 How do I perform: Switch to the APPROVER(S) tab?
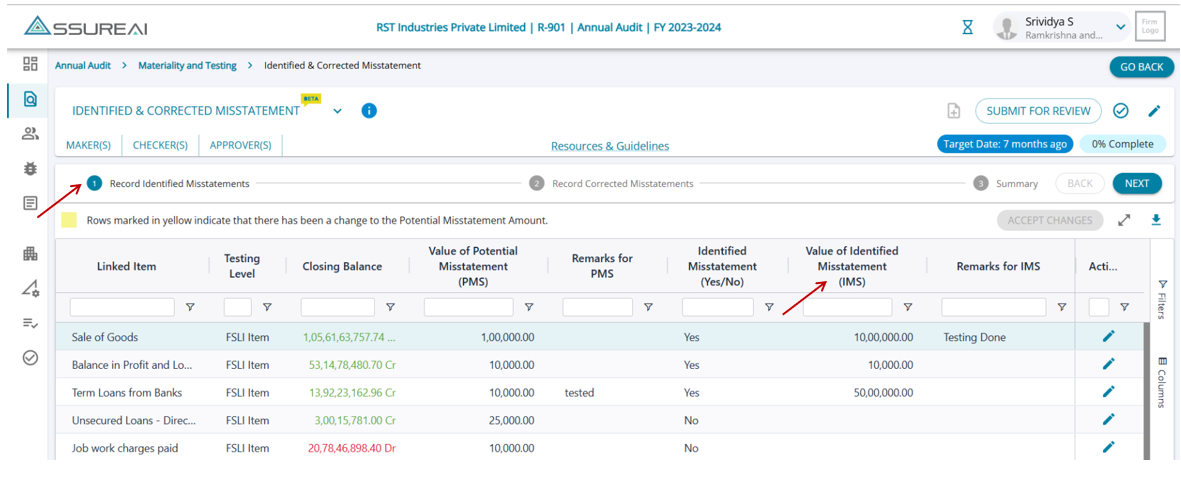click(240, 145)
